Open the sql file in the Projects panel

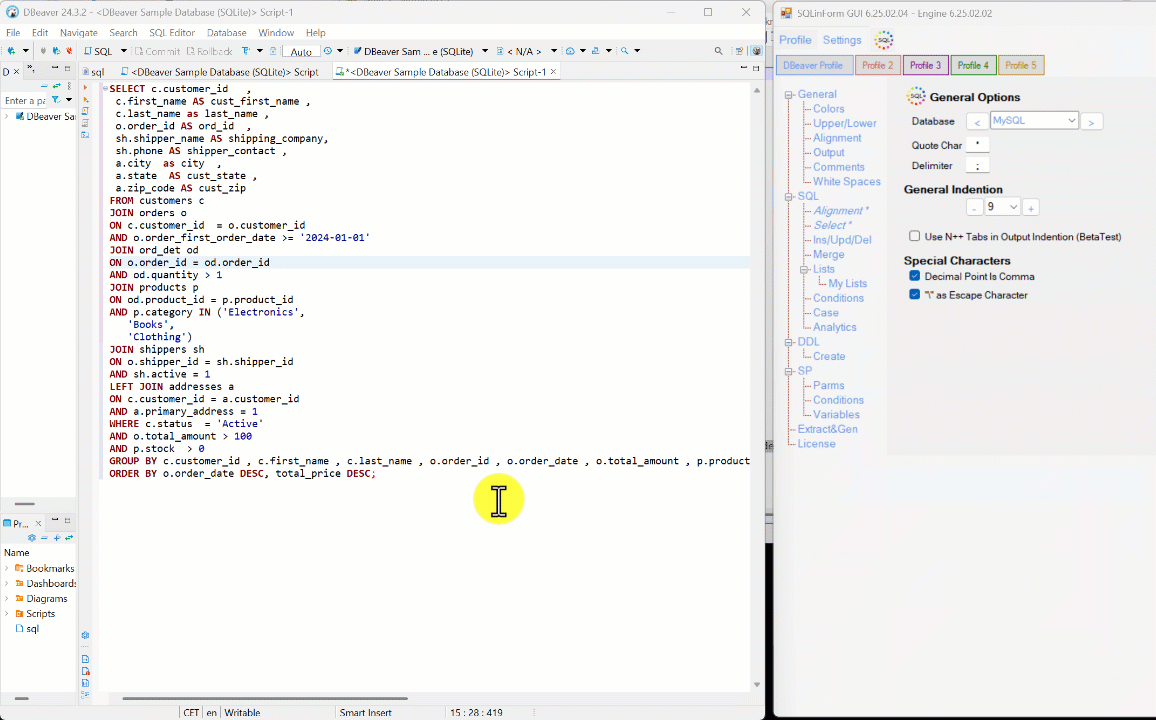coord(27,629)
